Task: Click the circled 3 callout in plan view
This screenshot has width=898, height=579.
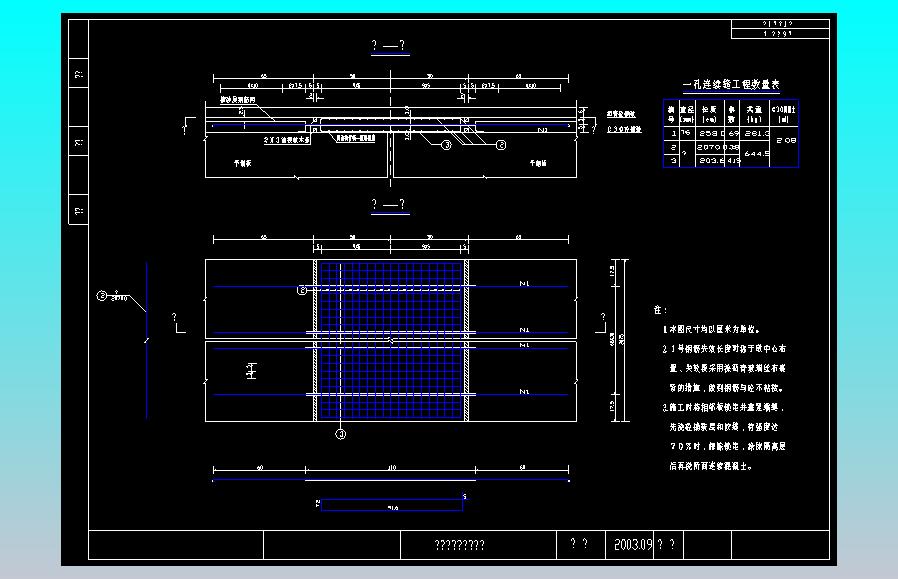Action: [x=341, y=434]
